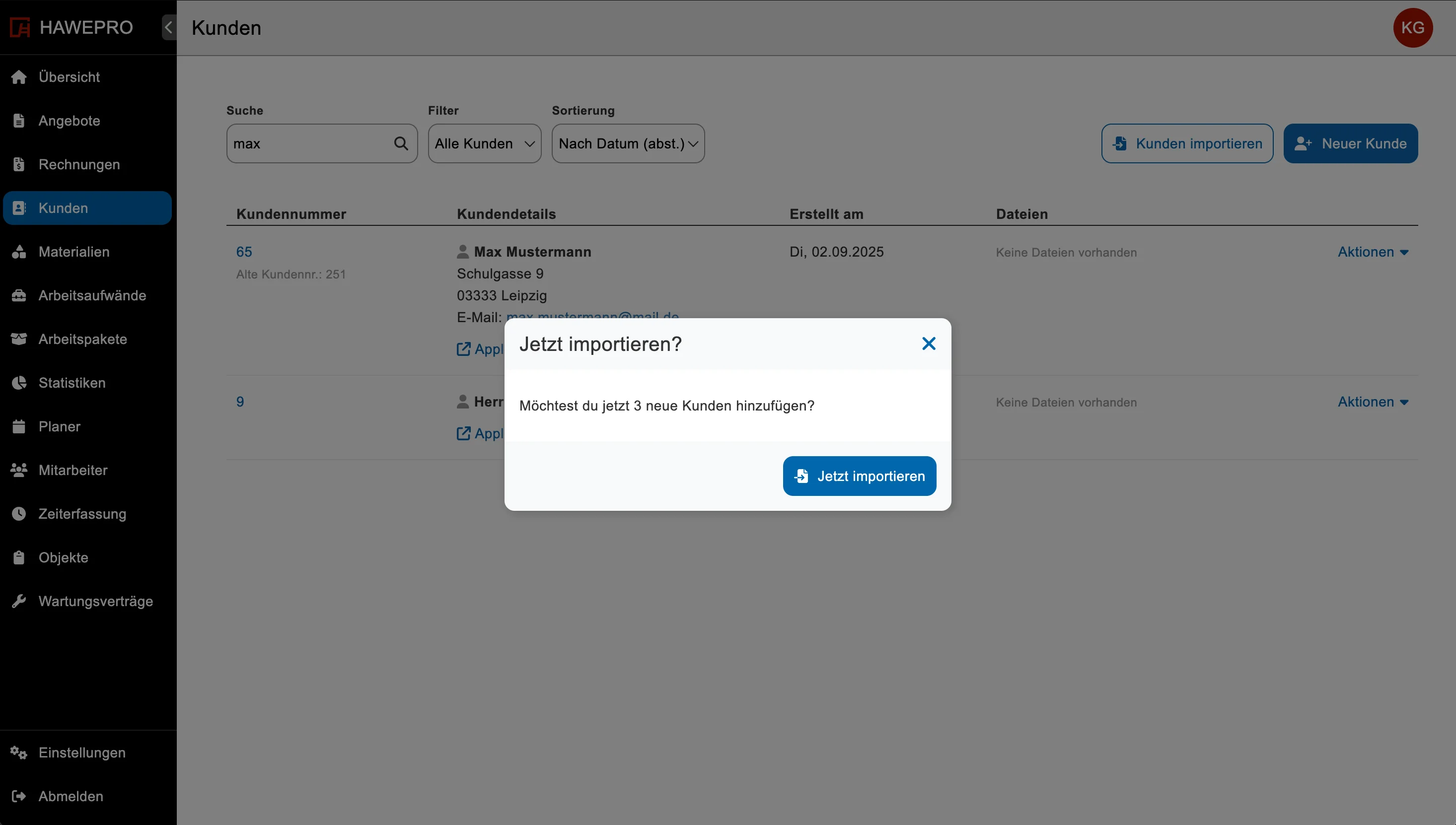Click the people icon beside Mitarbeiter
1456x825 pixels.
pos(19,470)
